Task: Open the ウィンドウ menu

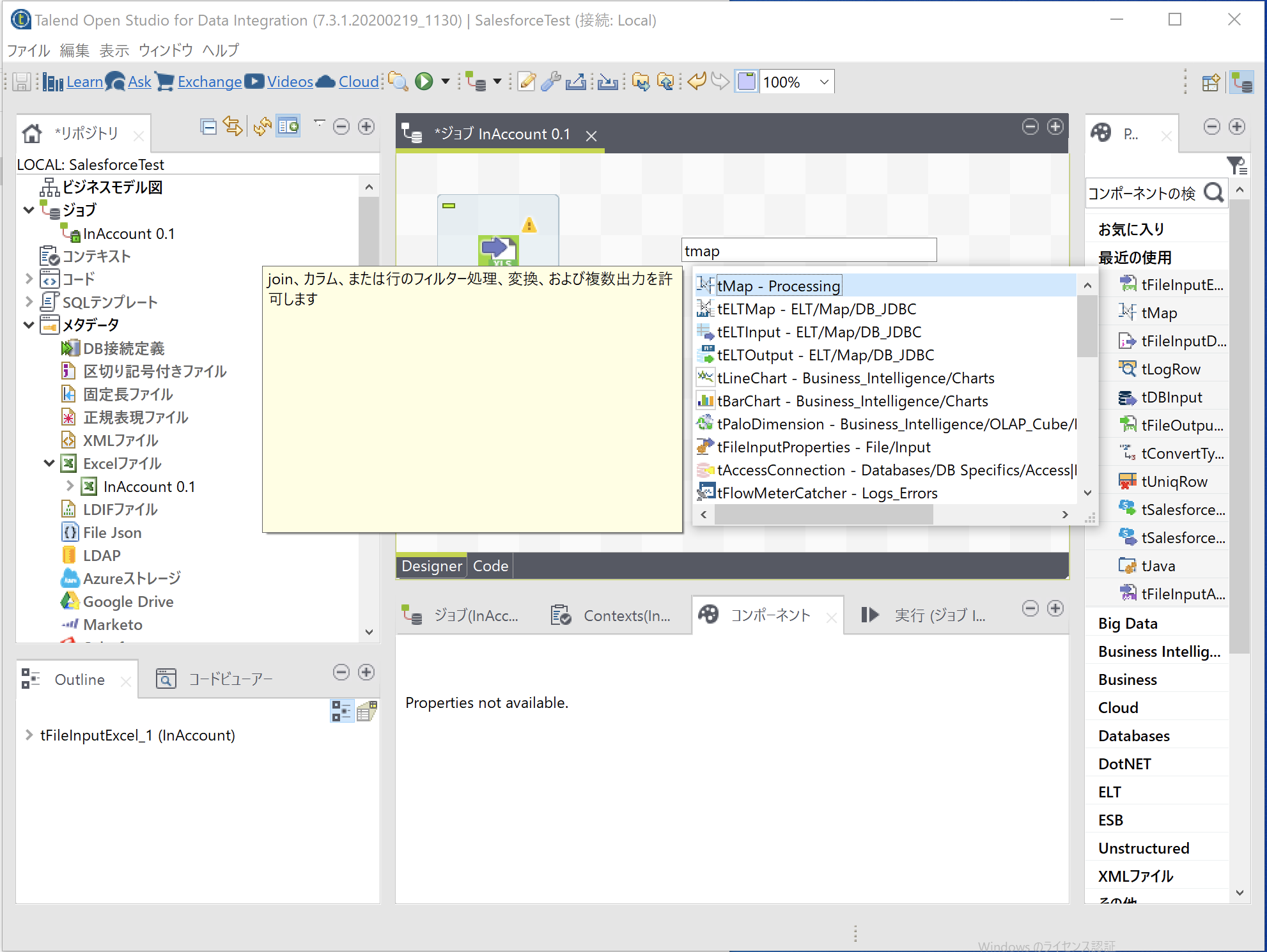Action: click(166, 50)
